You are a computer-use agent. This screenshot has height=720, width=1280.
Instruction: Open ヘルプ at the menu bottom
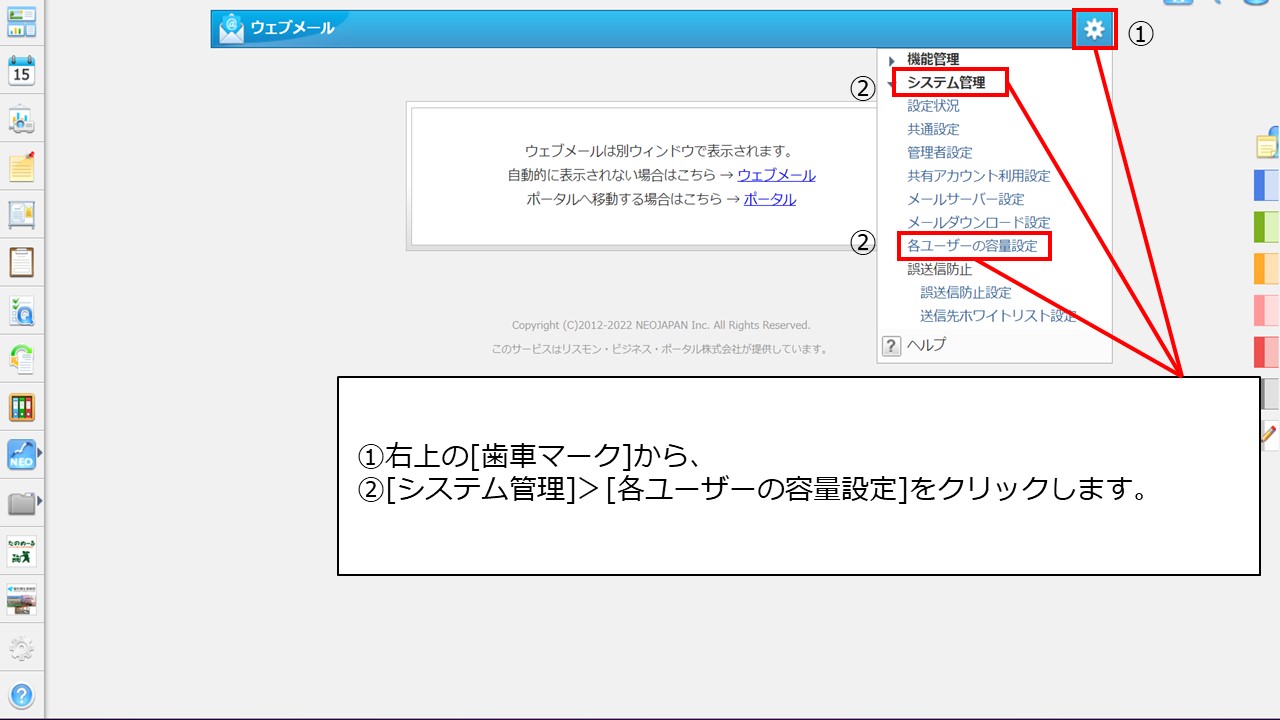coord(925,345)
